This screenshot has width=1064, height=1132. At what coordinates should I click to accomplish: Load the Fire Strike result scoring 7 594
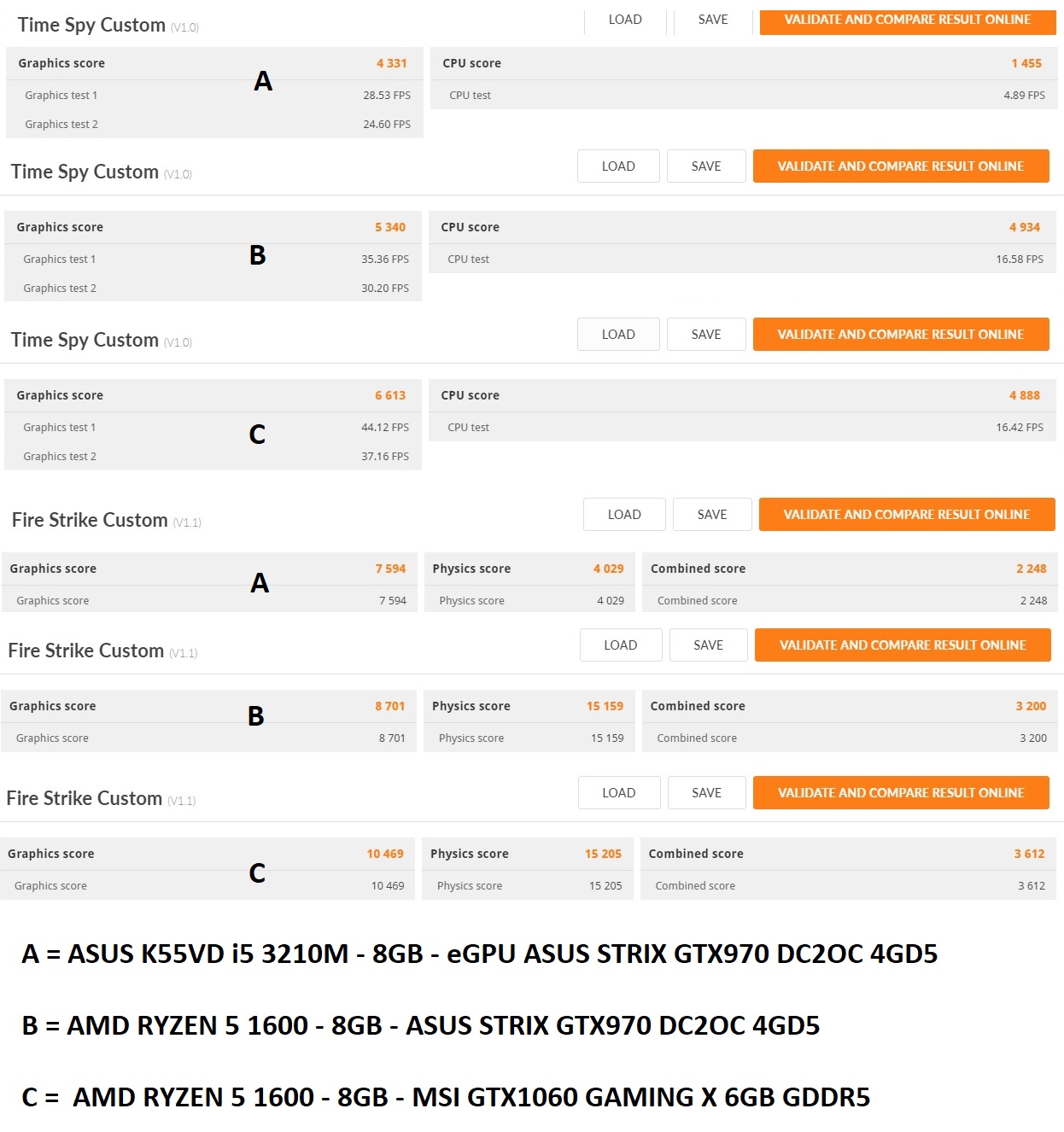click(624, 515)
